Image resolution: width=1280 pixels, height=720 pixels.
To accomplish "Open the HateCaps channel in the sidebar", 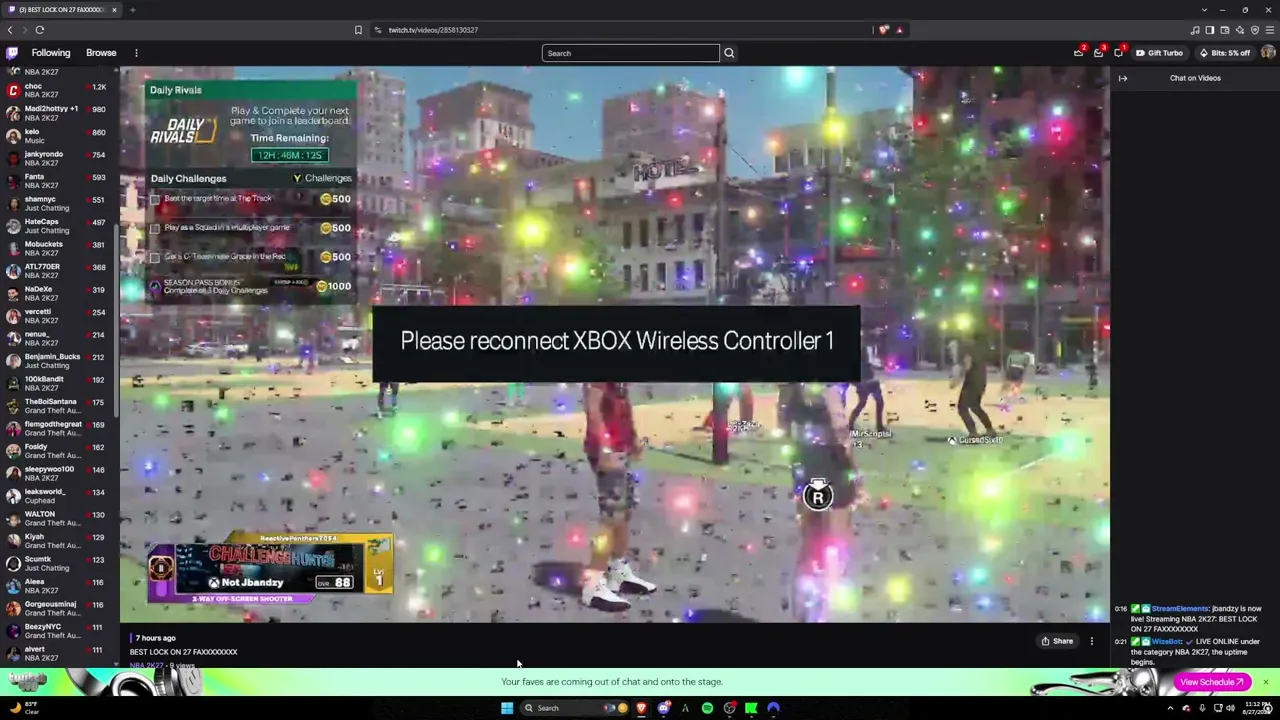I will [x=56, y=226].
